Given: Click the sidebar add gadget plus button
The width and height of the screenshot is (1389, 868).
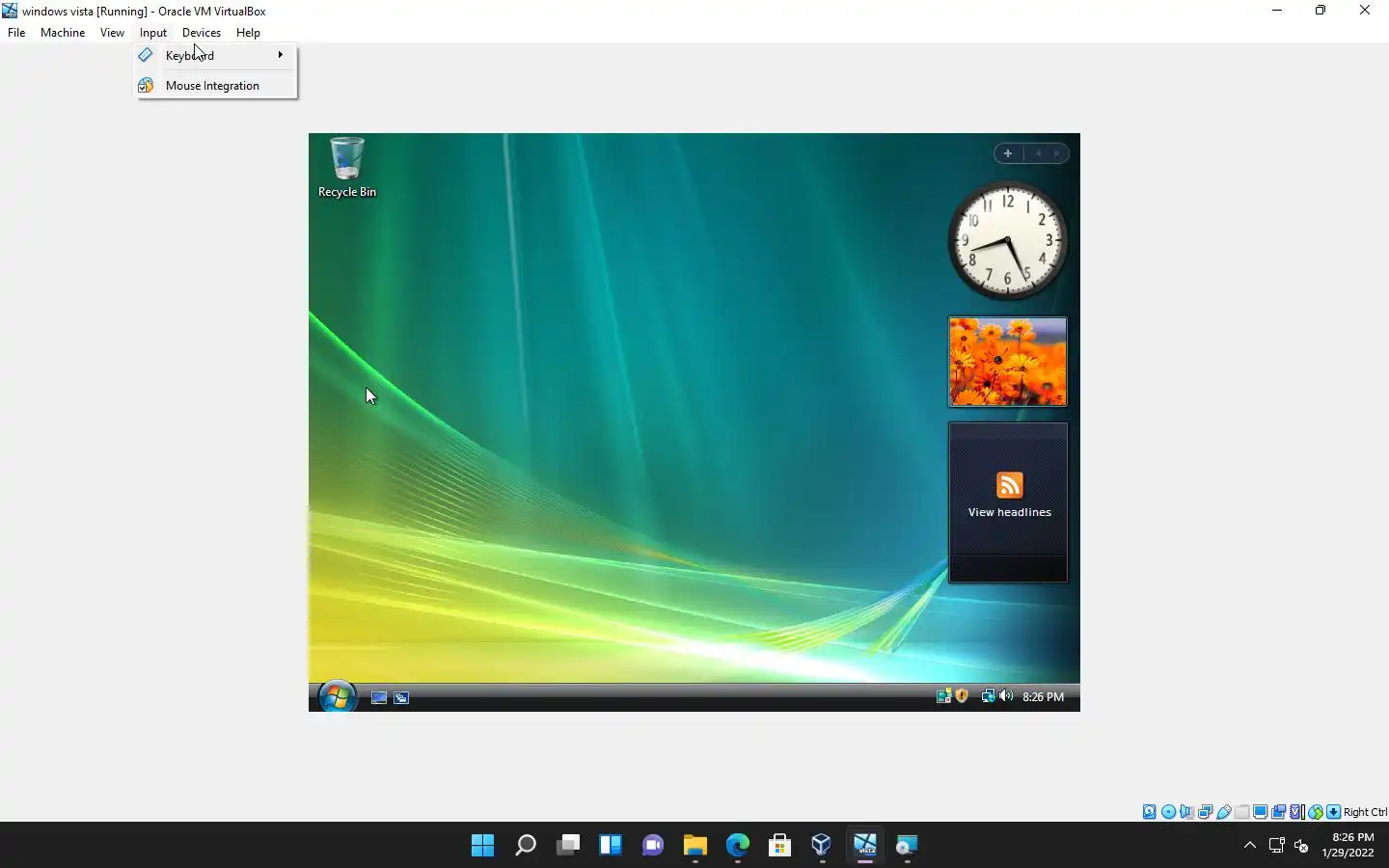Looking at the screenshot, I should [1007, 153].
